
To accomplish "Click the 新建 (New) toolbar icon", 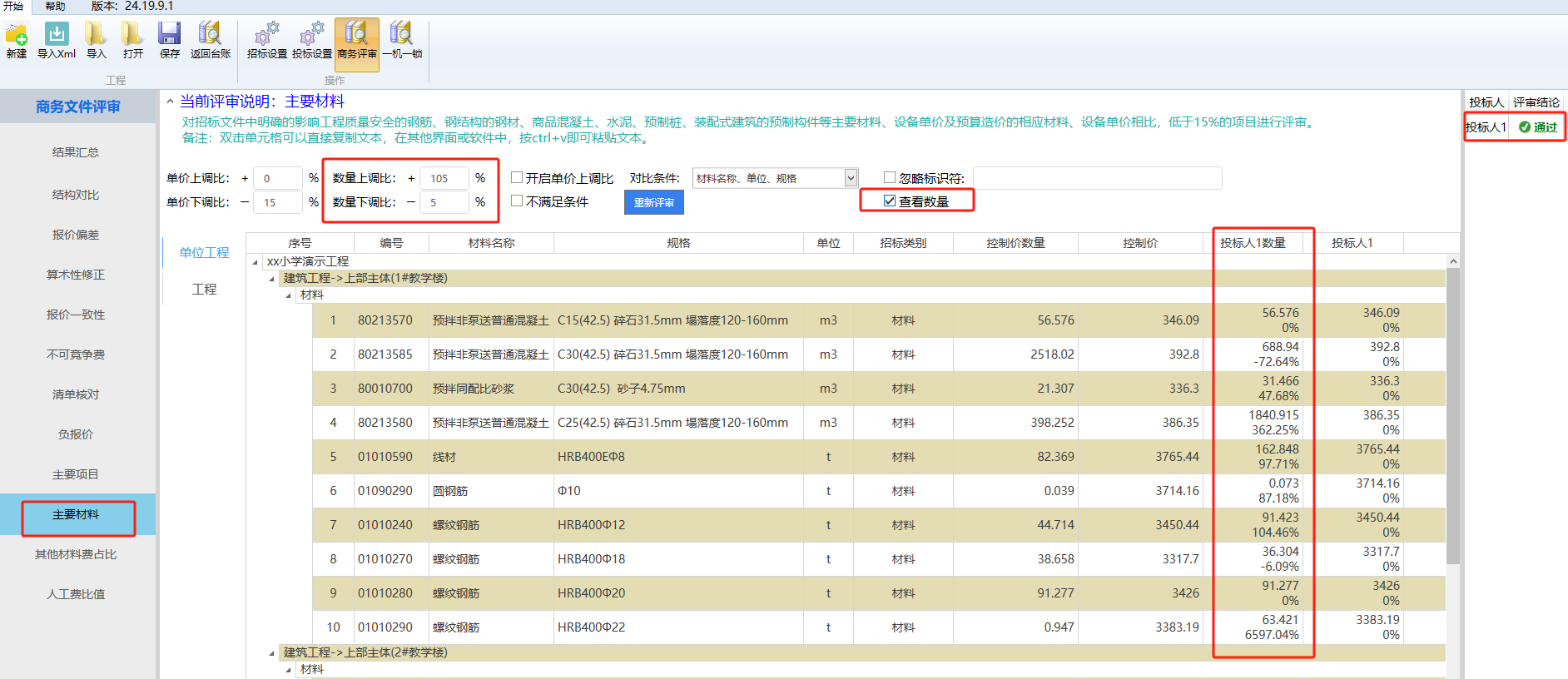I will point(17,35).
